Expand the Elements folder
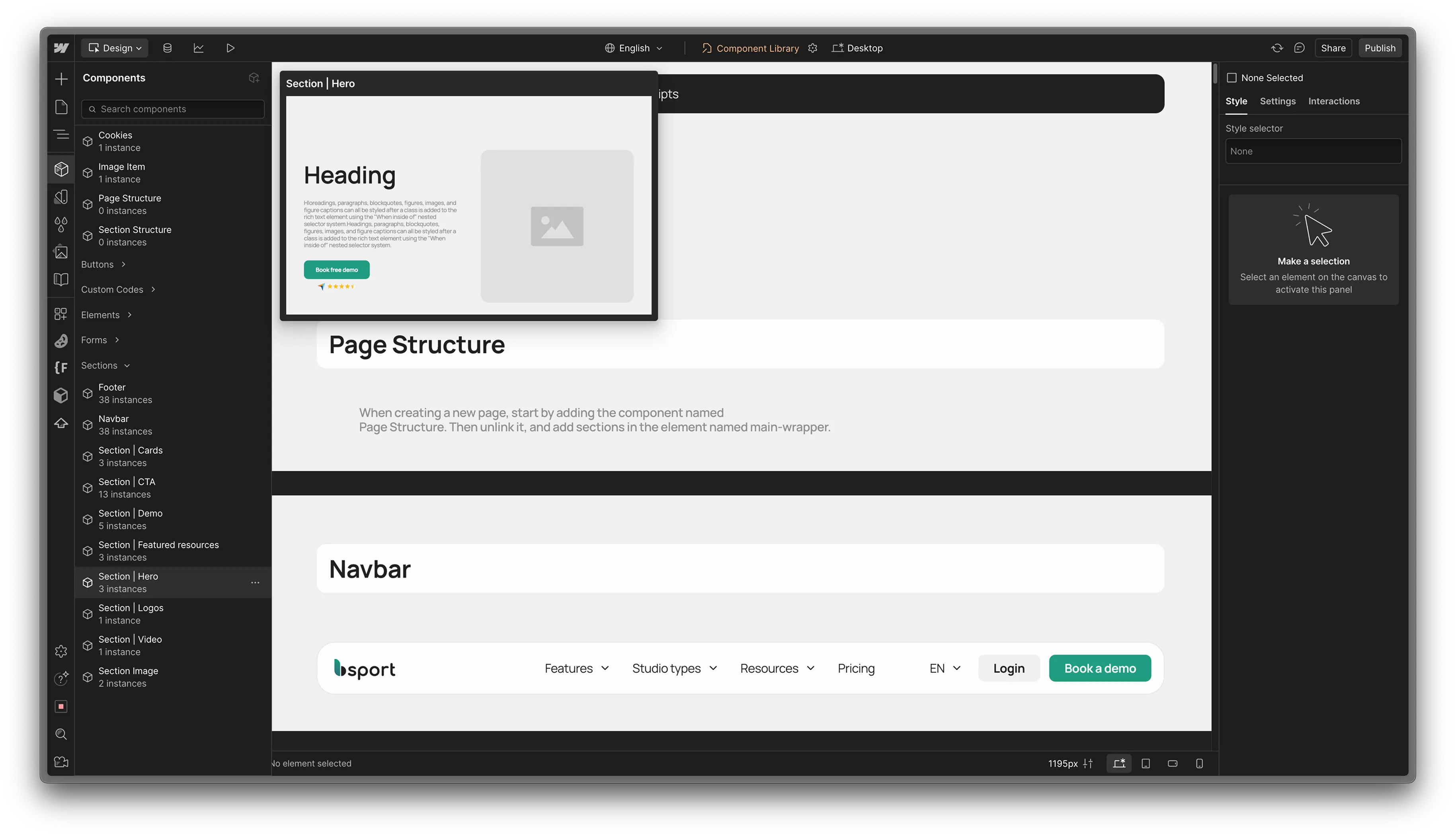Image resolution: width=1456 pixels, height=836 pixels. (107, 315)
